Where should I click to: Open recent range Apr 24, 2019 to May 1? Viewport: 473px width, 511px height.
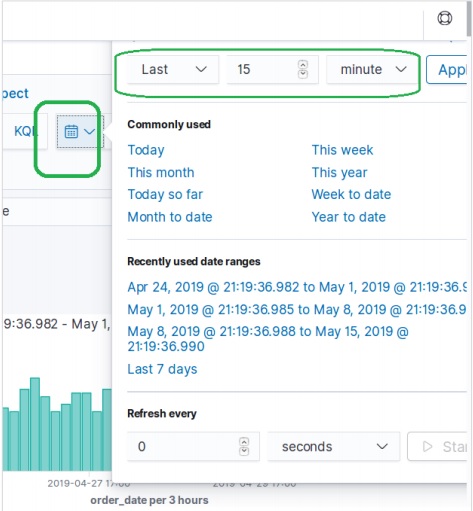pos(297,287)
